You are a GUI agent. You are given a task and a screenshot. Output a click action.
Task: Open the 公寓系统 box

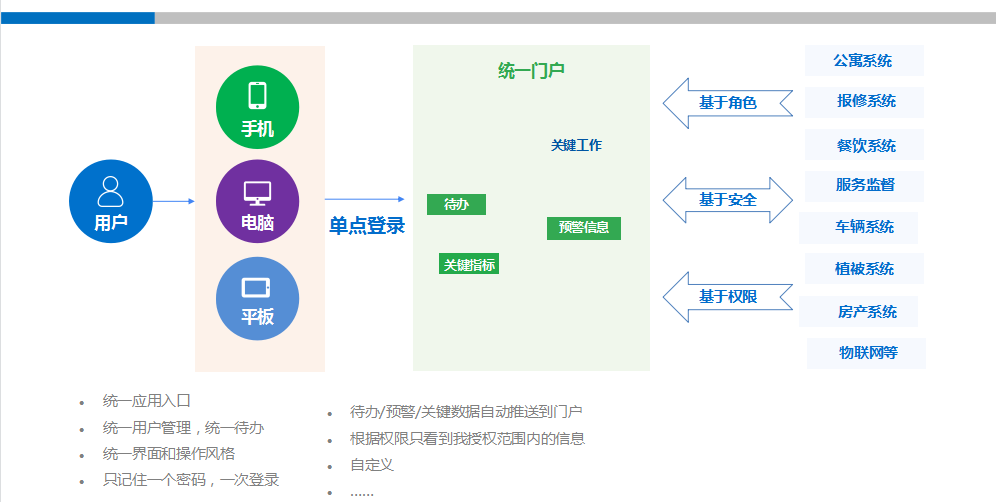point(864,61)
